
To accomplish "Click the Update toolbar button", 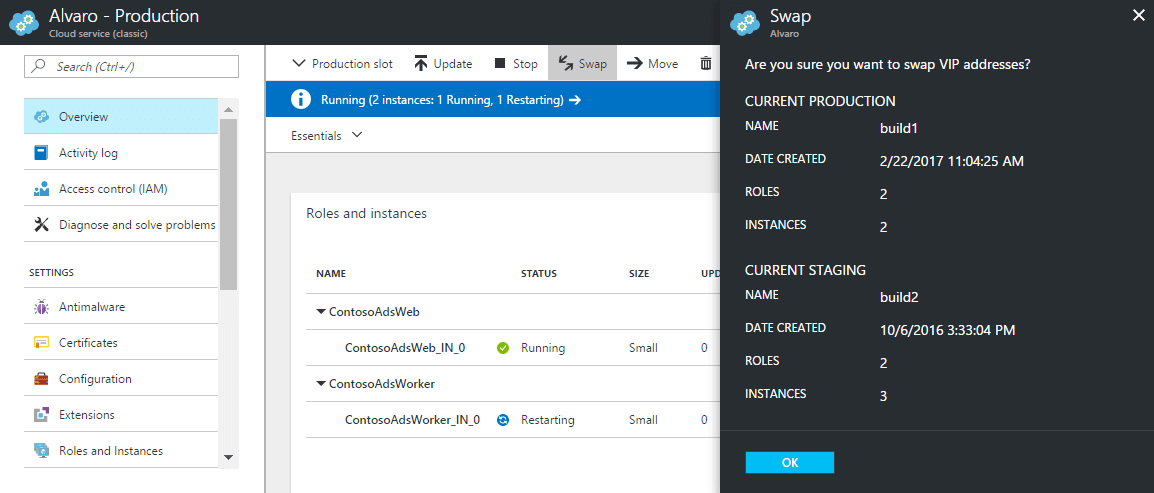I will [442, 64].
